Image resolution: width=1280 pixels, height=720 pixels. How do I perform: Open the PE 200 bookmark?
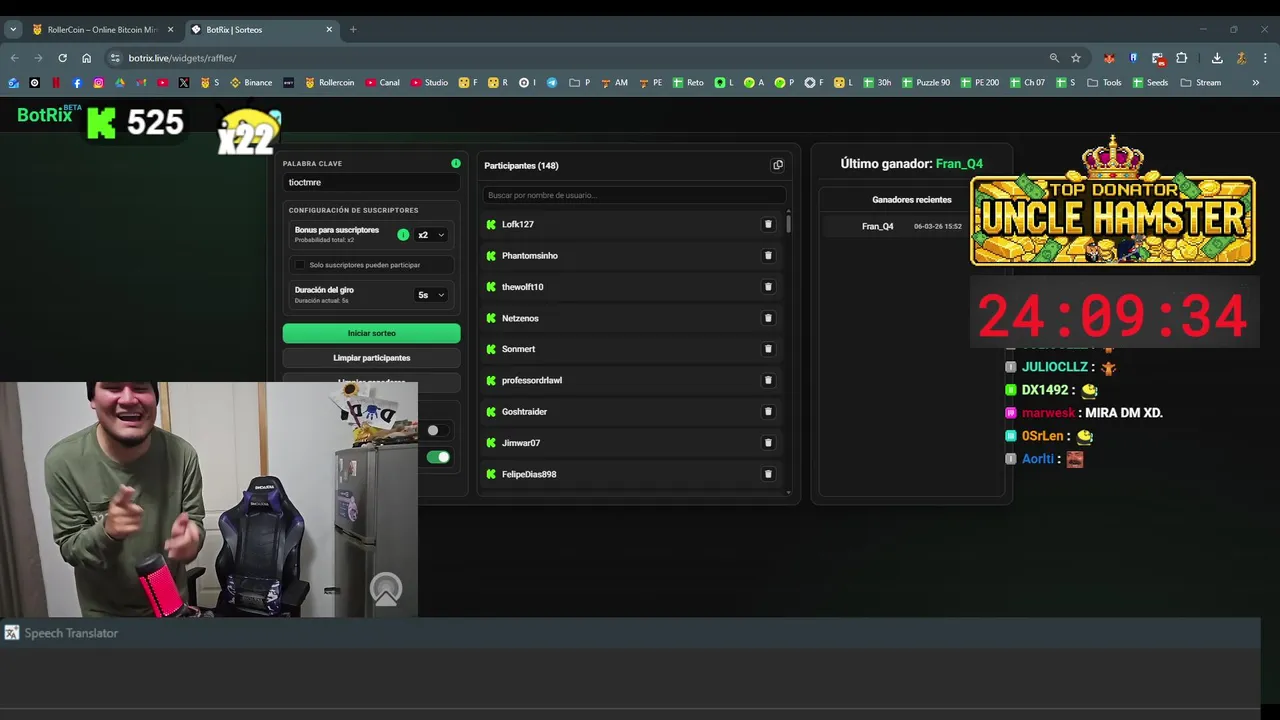979,83
